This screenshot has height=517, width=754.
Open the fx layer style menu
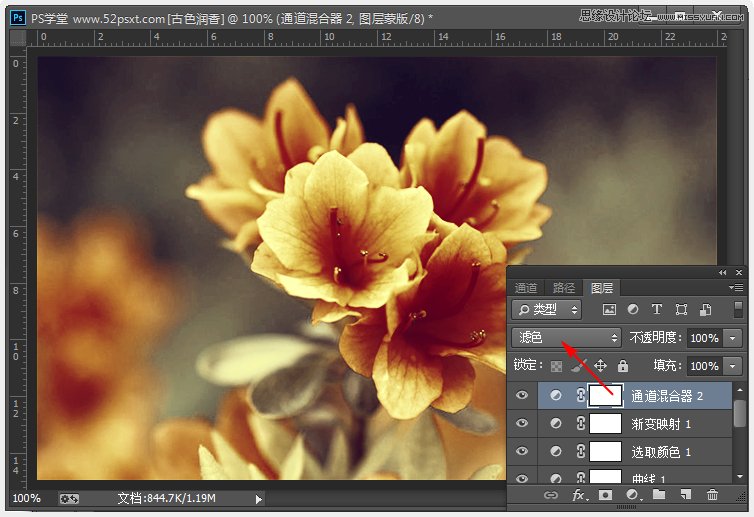tap(579, 495)
